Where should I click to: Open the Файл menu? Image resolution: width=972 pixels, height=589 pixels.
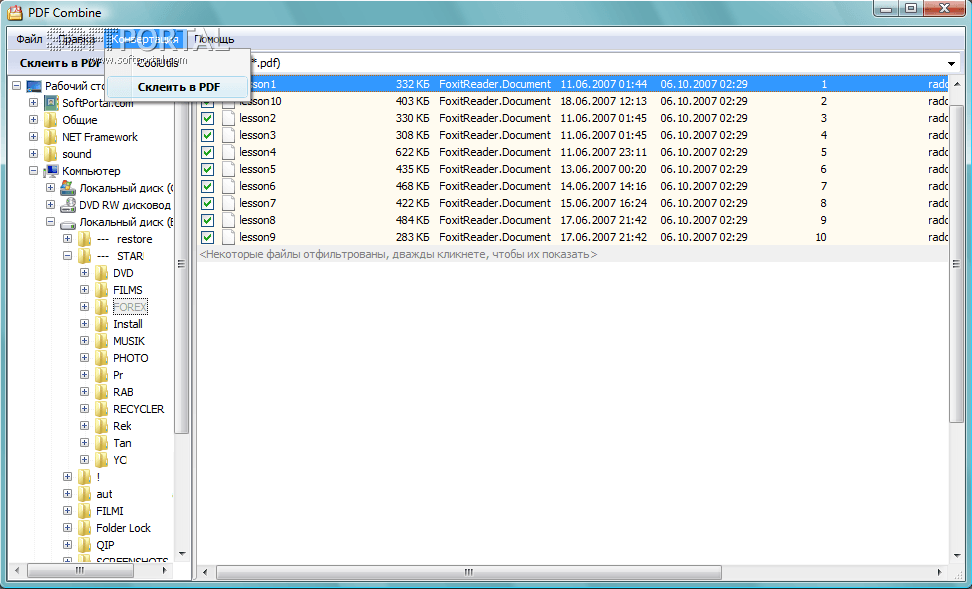[x=29, y=39]
